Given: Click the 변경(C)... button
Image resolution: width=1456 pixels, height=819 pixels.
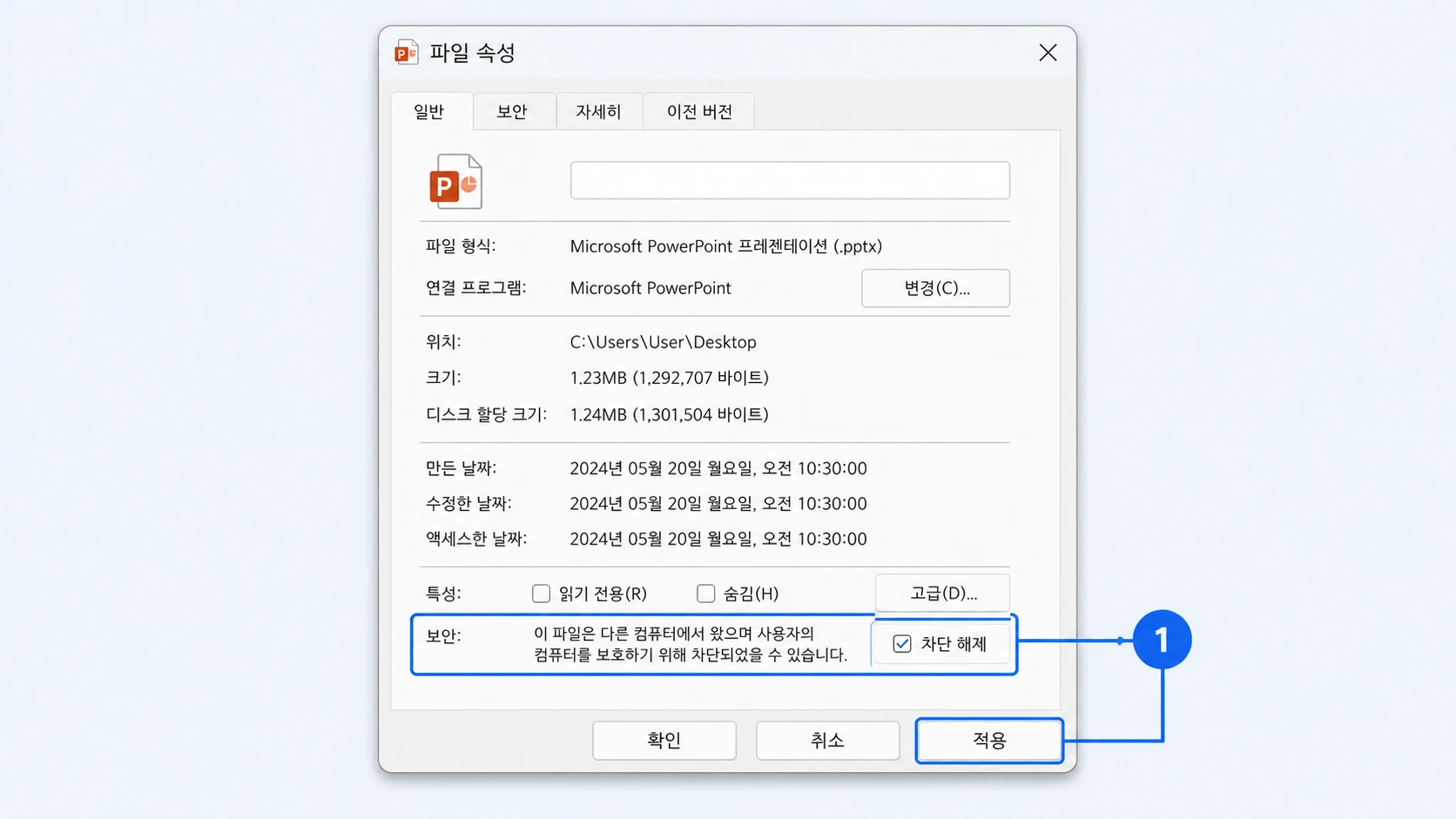Looking at the screenshot, I should click(936, 288).
